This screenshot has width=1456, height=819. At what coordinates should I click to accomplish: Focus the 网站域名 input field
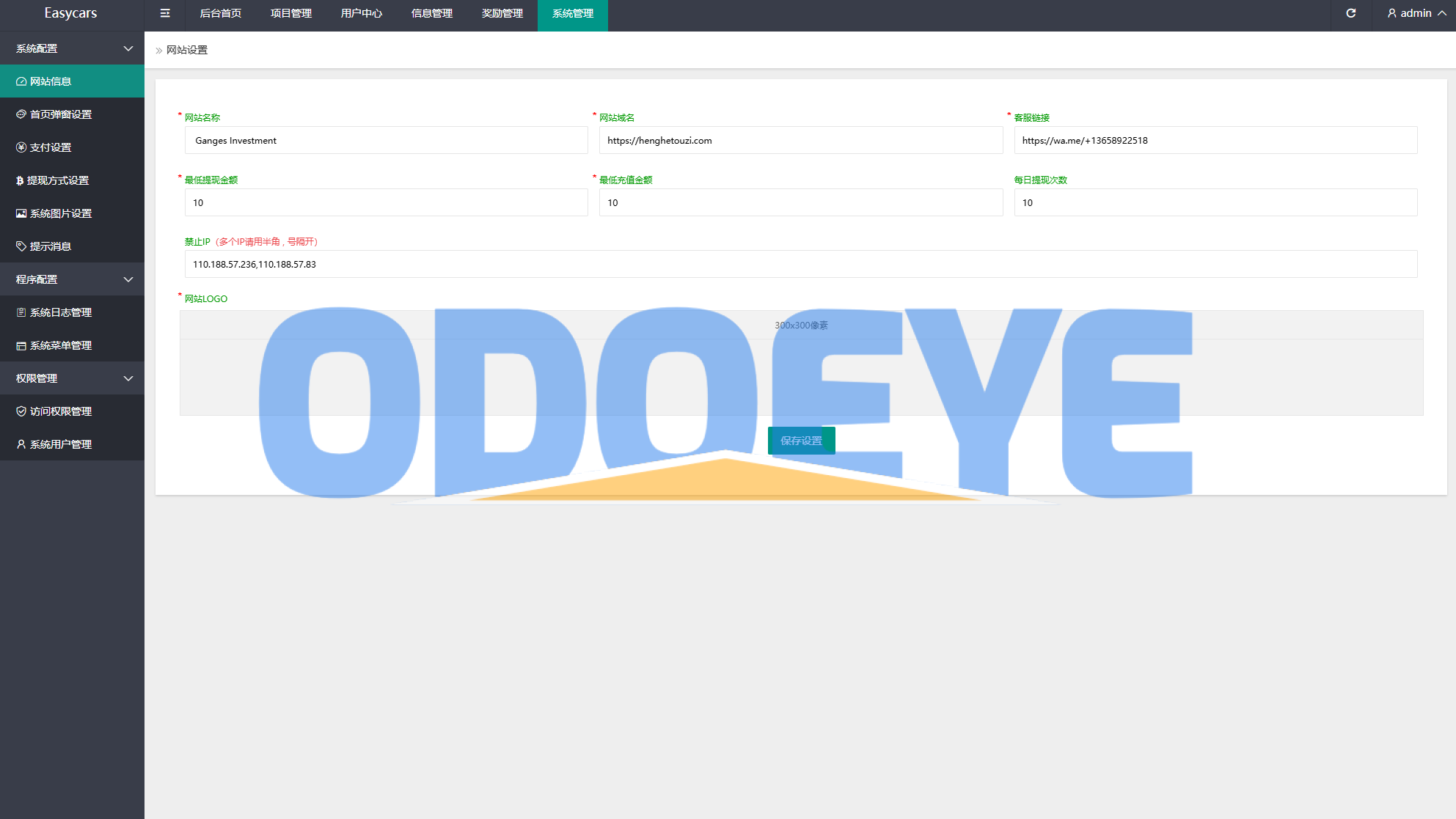coord(800,140)
